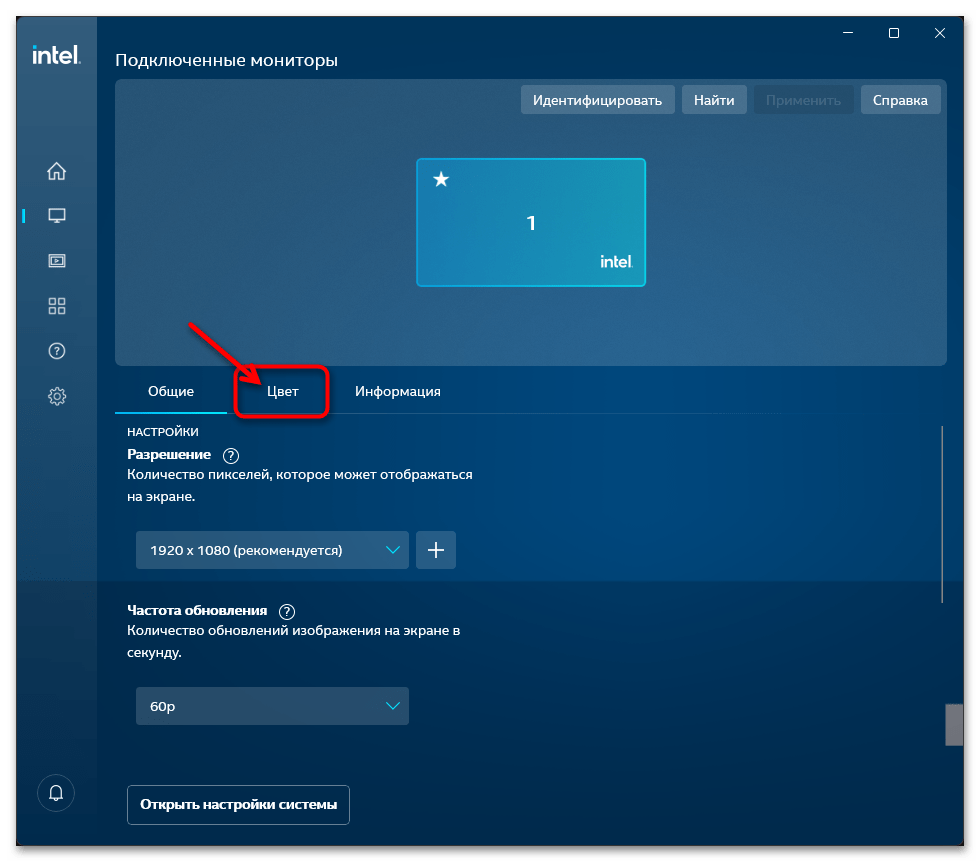Switch to the Информация tab
Viewport: 980px width, 862px height.
point(397,391)
